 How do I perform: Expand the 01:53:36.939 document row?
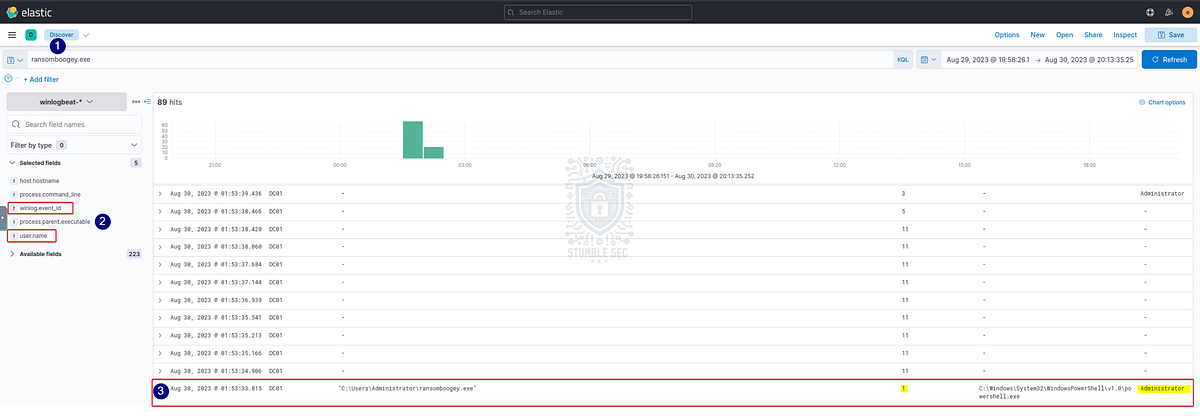[x=160, y=299]
